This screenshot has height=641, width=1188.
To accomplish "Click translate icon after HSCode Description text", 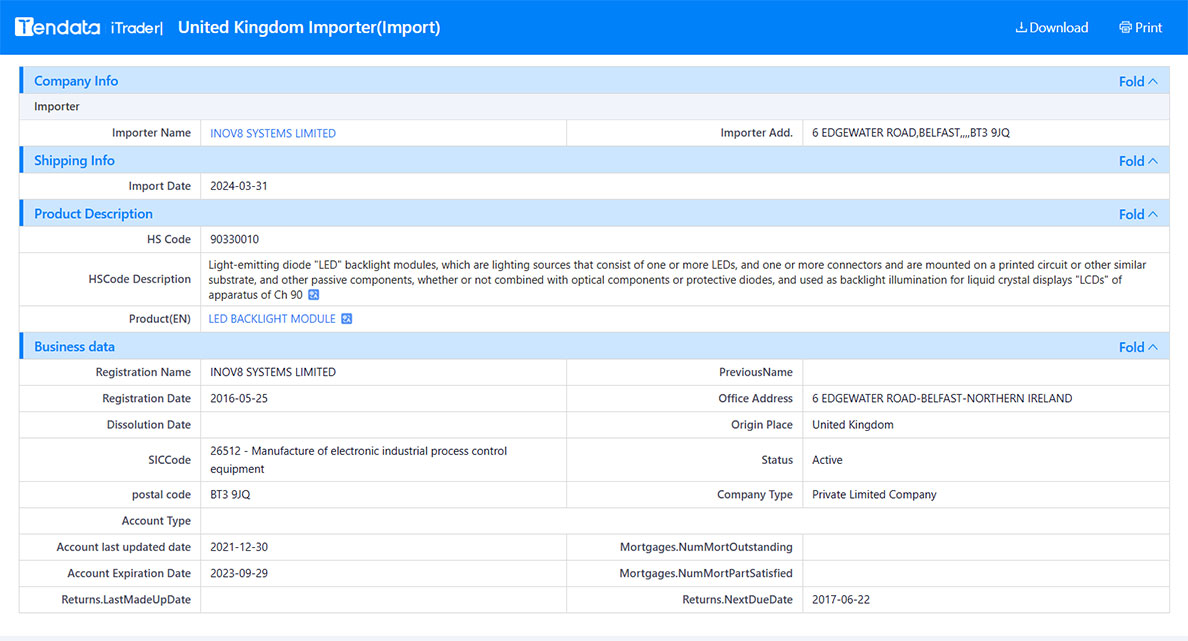I will point(314,295).
